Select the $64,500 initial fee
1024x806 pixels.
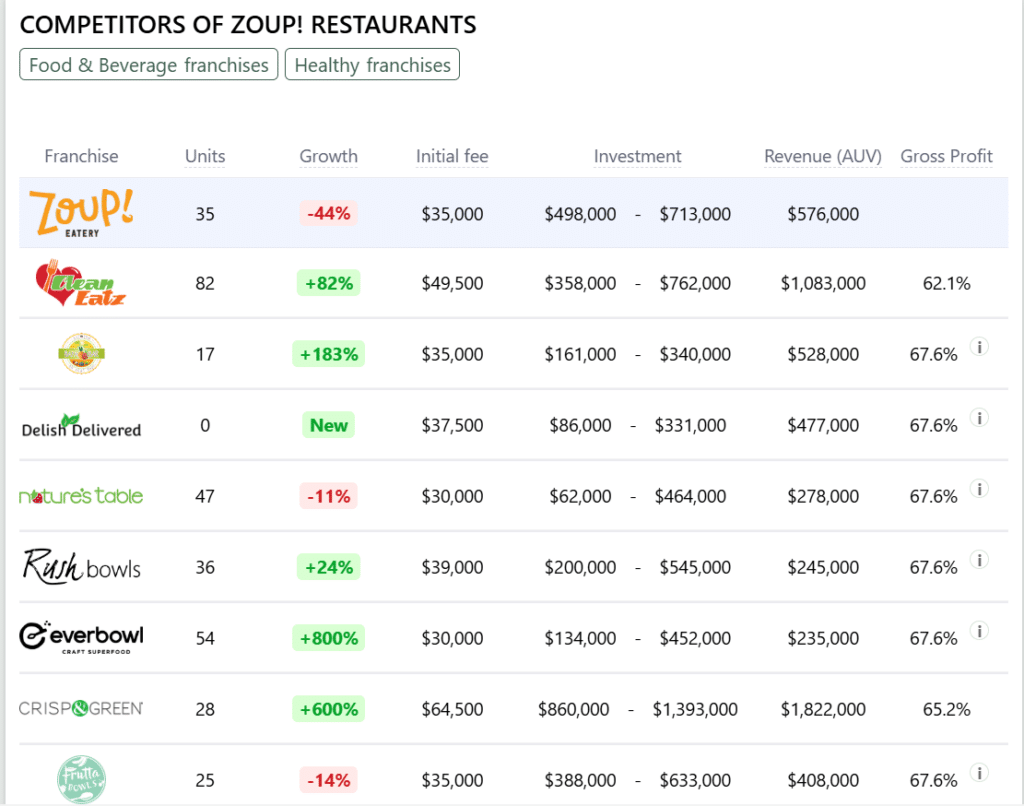[x=452, y=709]
